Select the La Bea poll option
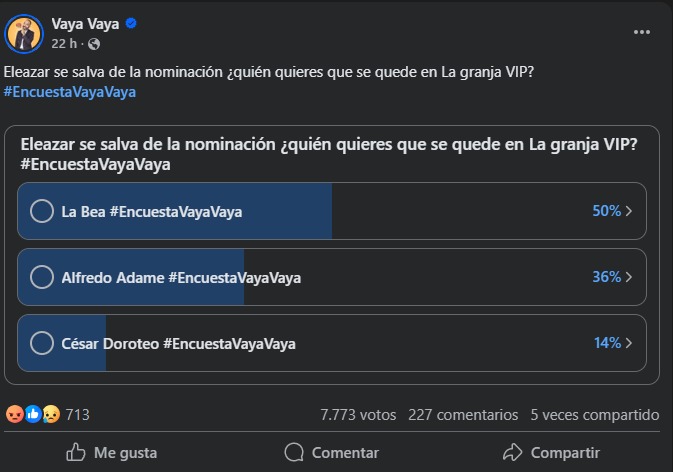Screen dimensions: 673x472 [x=42, y=212]
